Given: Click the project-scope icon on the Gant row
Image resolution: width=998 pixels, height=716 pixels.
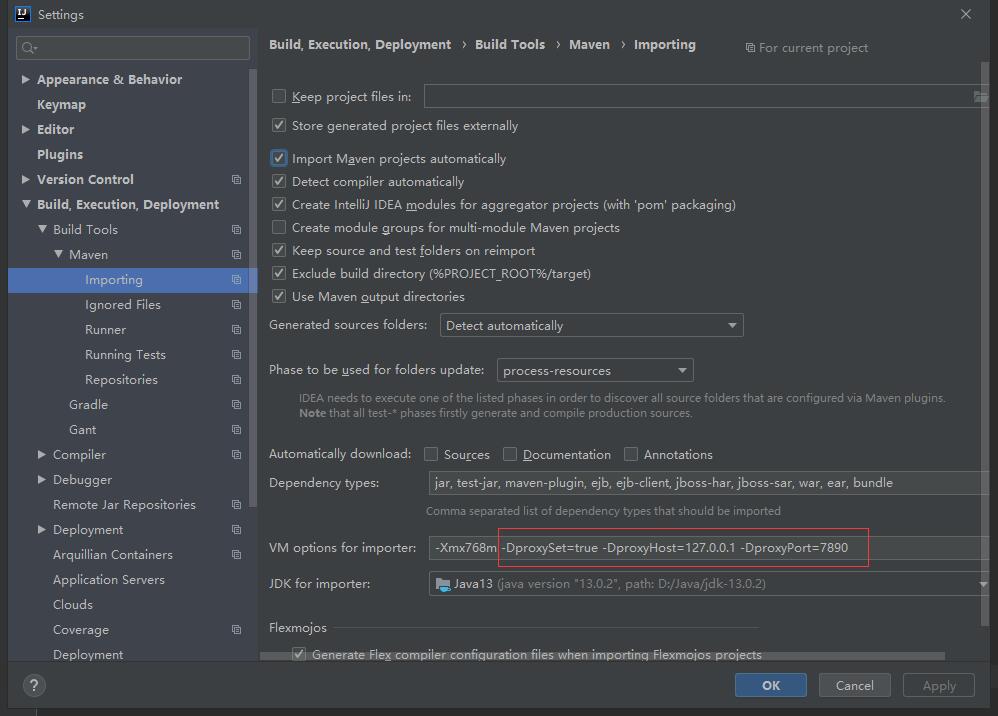Looking at the screenshot, I should click(236, 430).
